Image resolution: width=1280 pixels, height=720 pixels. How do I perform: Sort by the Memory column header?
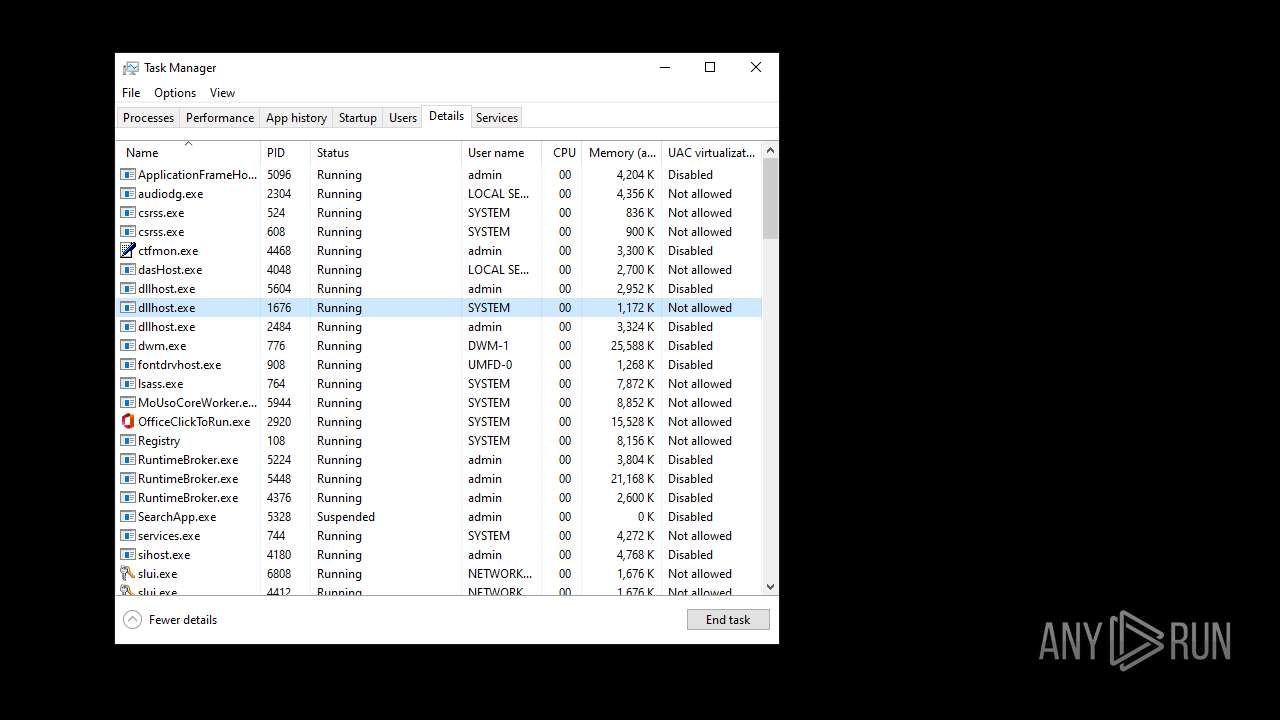click(x=622, y=153)
